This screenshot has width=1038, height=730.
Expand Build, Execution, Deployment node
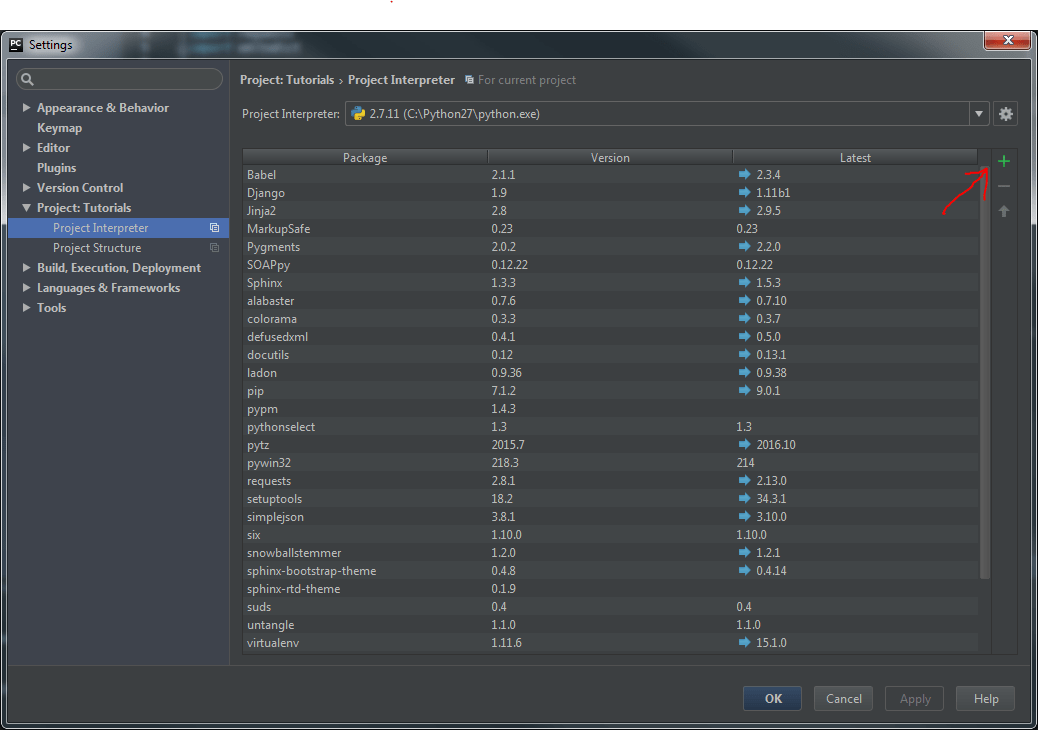[26, 267]
